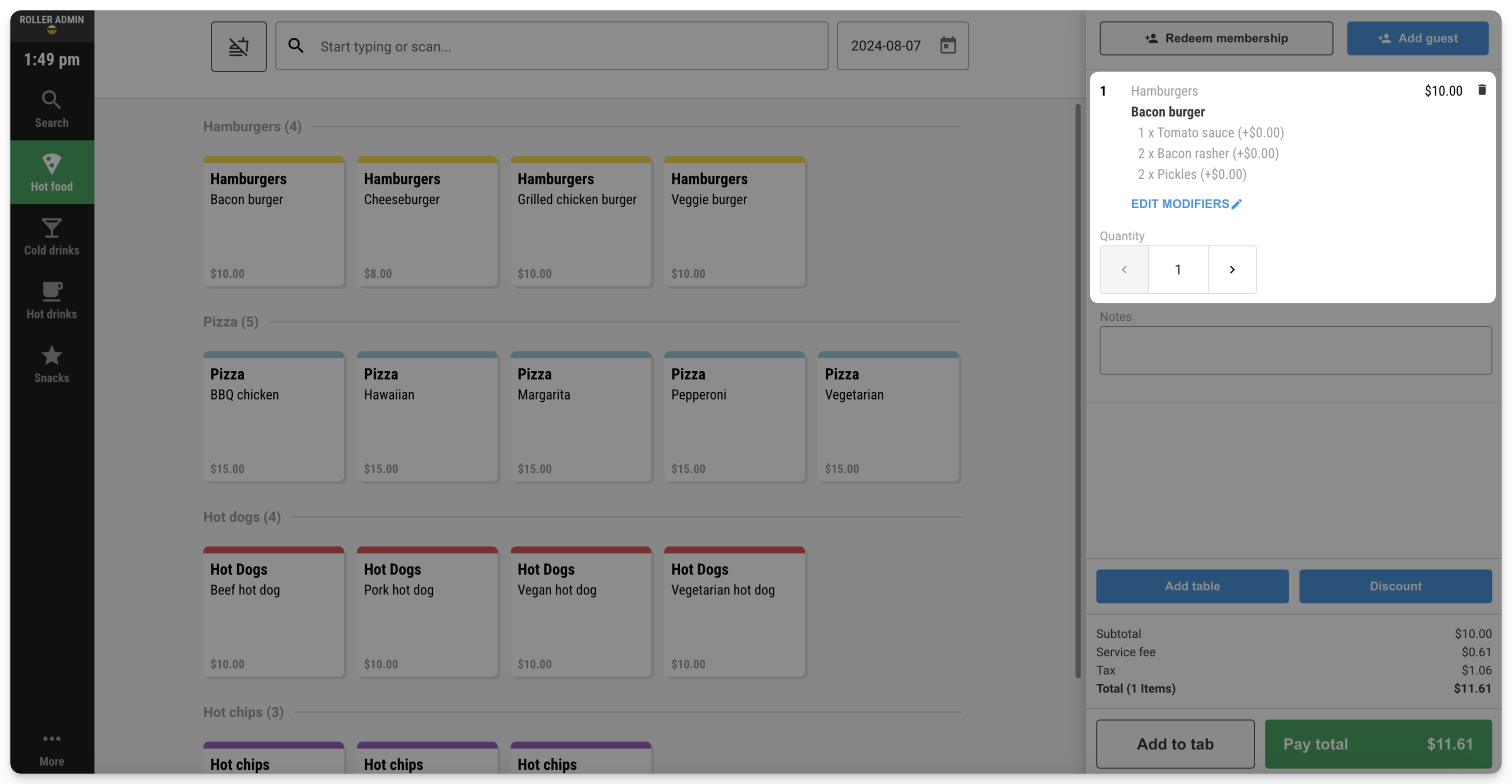Toggle the no-food filter icon button
Image resolution: width=1512 pixels, height=784 pixels.
click(238, 46)
